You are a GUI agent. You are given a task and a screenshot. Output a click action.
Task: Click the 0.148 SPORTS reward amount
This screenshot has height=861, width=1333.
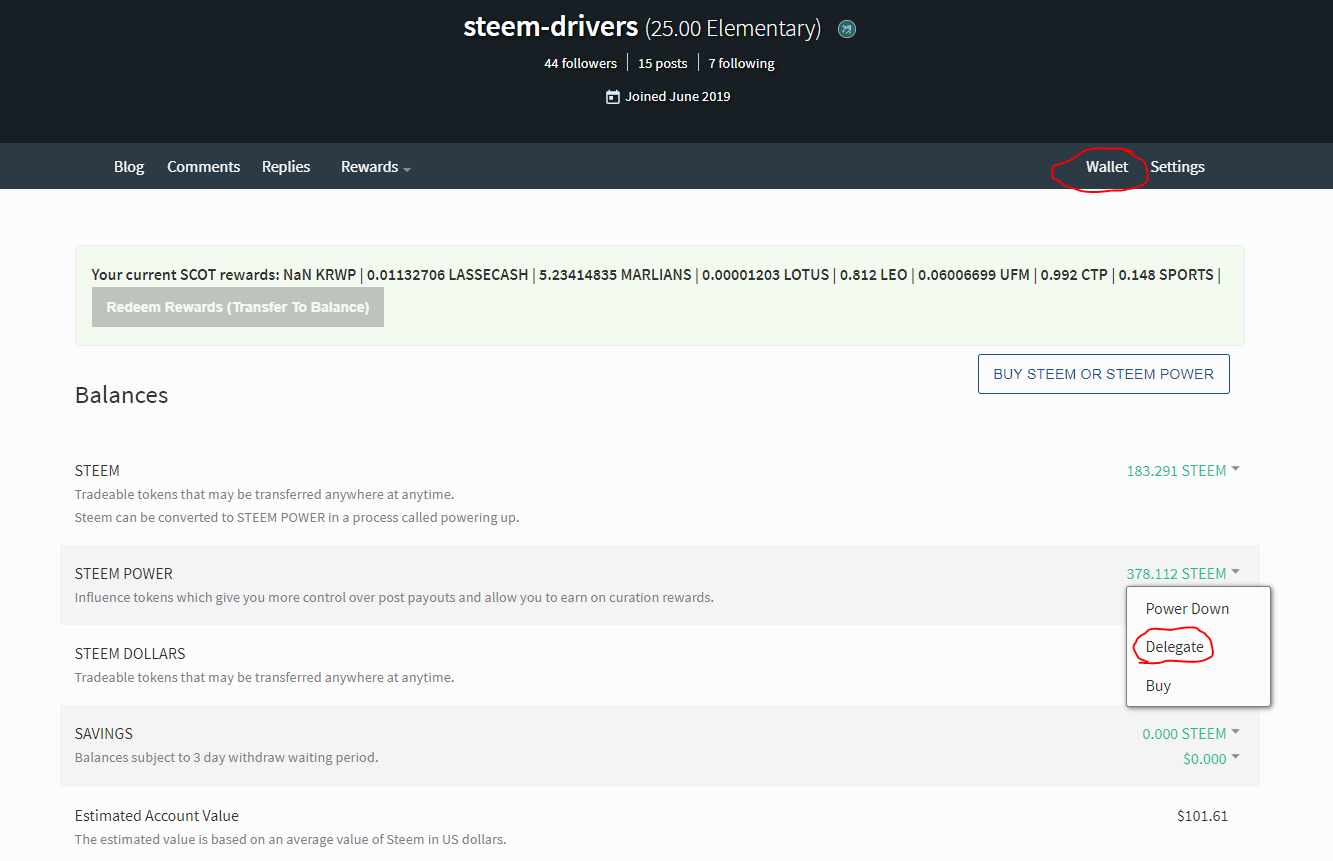tap(1166, 275)
